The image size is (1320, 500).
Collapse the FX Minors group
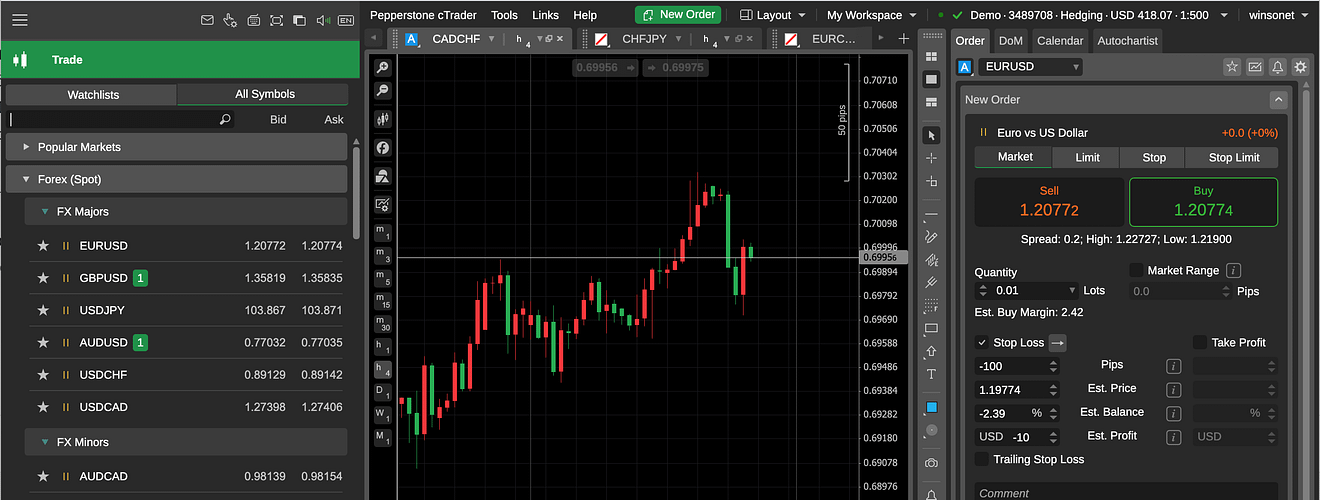pyautogui.click(x=186, y=442)
